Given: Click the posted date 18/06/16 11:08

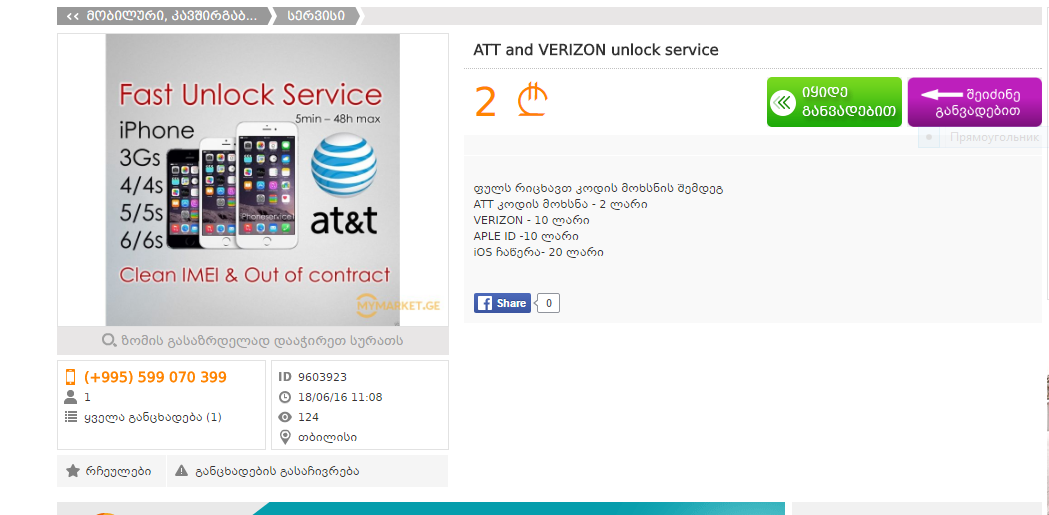Looking at the screenshot, I should pos(341,397).
